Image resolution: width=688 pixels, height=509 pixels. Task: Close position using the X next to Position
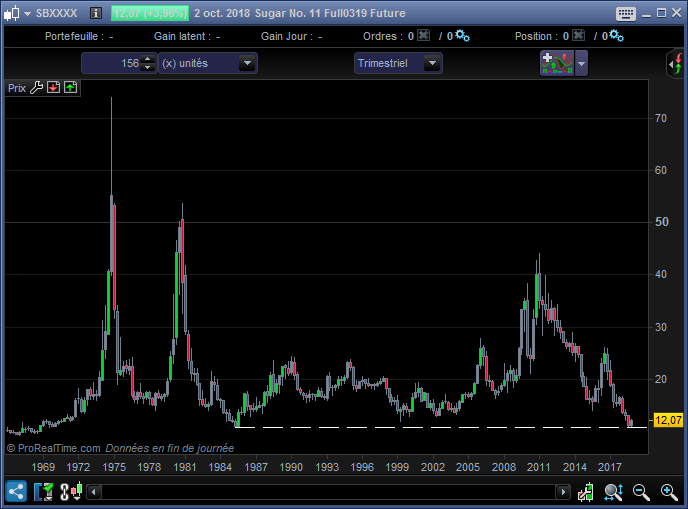pos(579,36)
